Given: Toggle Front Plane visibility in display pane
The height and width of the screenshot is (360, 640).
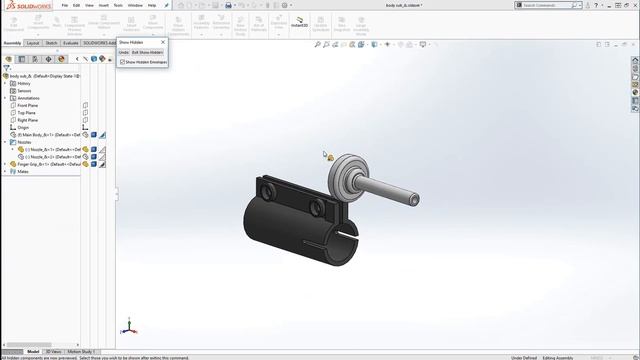Looking at the screenshot, I should point(85,105).
